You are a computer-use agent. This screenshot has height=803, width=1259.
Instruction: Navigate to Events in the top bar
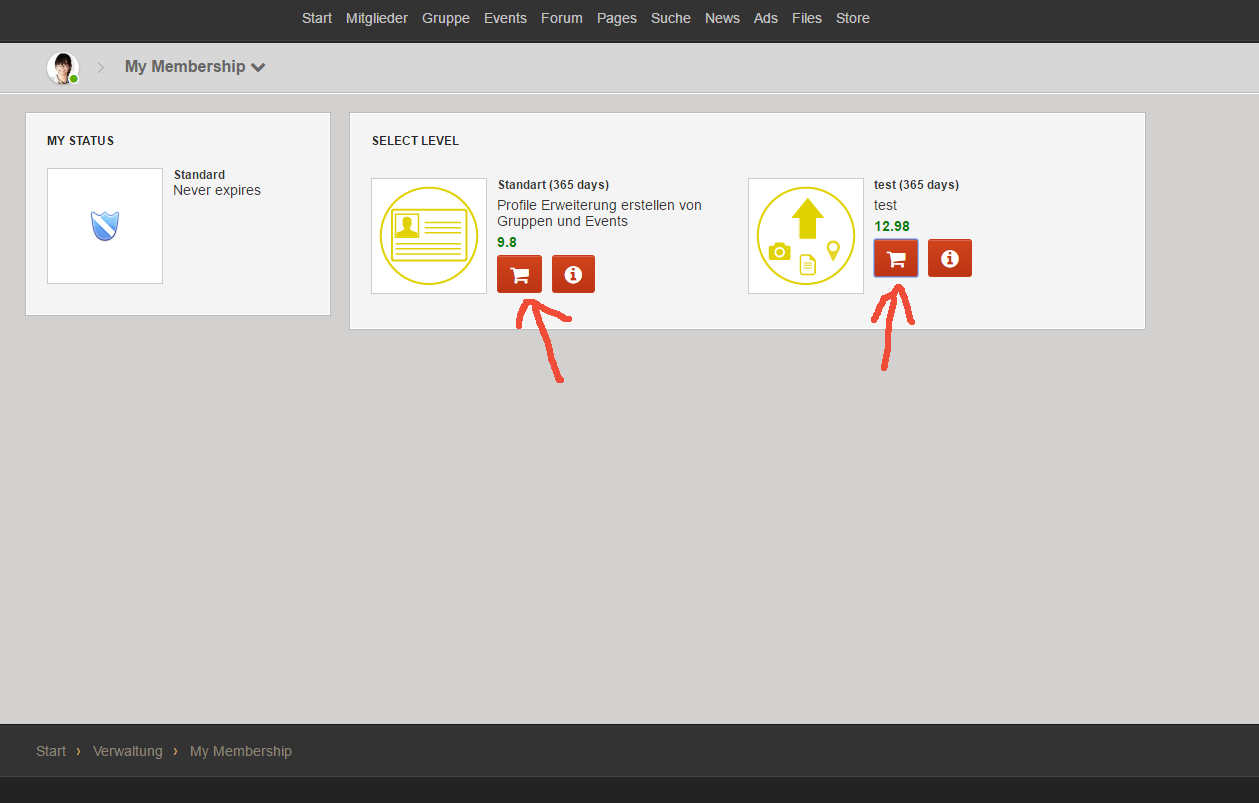pyautogui.click(x=505, y=18)
